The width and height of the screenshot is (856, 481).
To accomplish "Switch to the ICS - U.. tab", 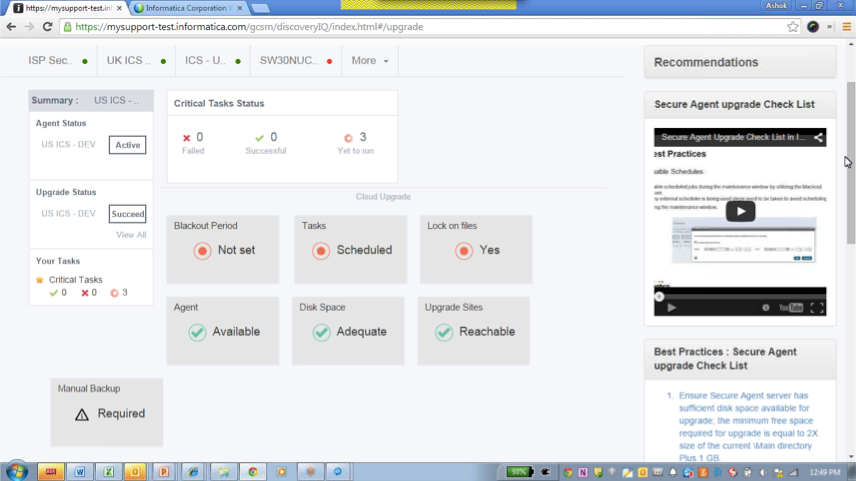I will (213, 61).
